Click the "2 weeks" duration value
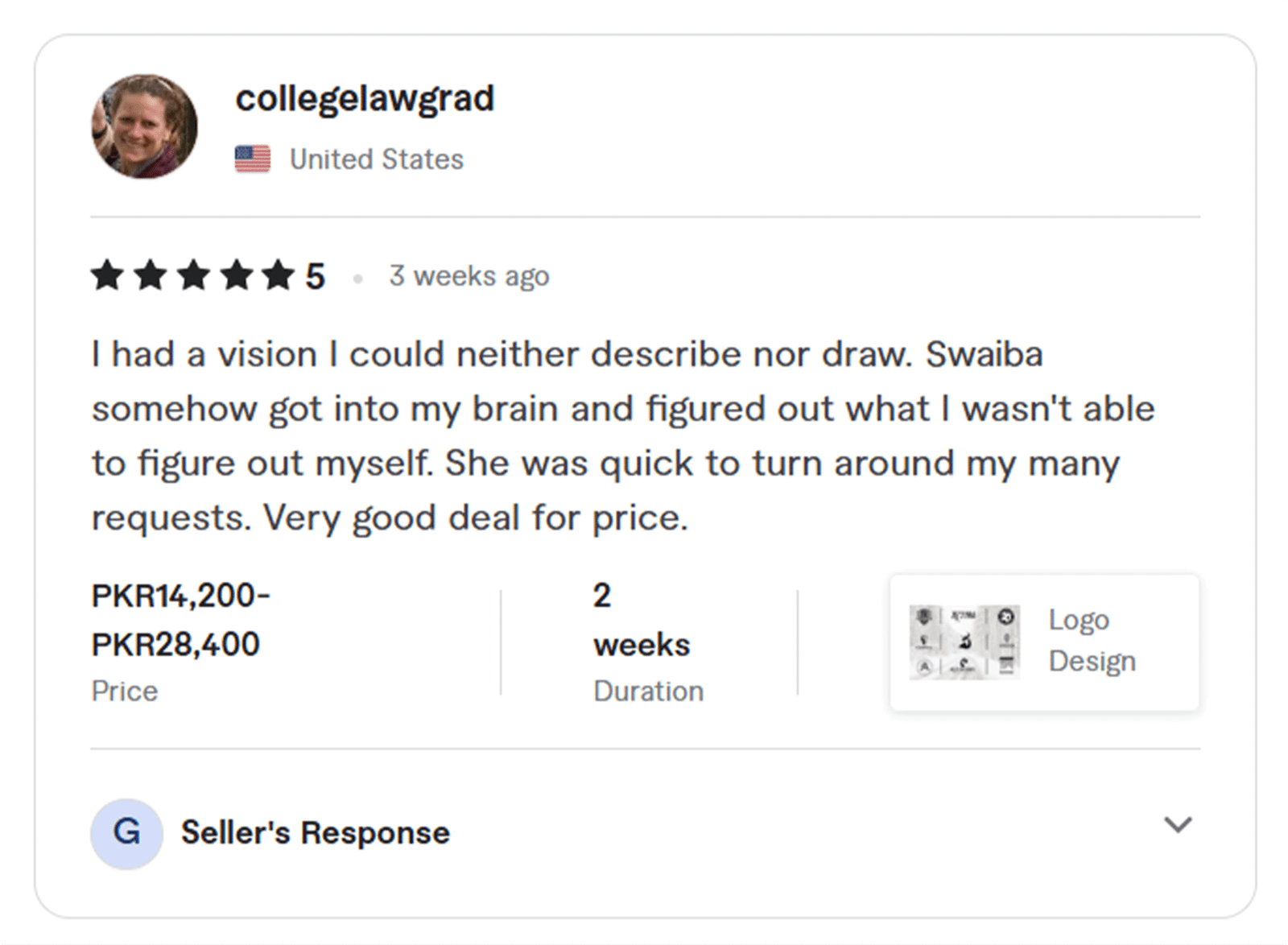The width and height of the screenshot is (1288, 945). (x=642, y=620)
